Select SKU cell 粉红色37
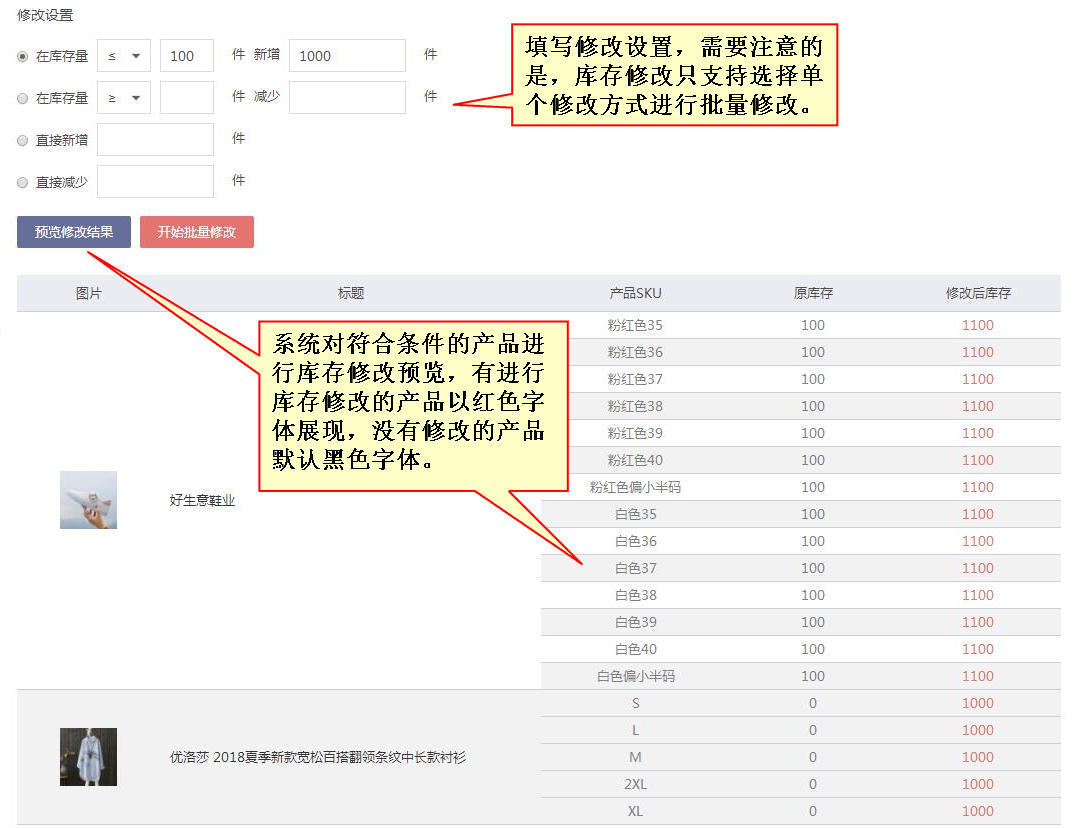This screenshot has width=1074, height=828. [x=635, y=379]
